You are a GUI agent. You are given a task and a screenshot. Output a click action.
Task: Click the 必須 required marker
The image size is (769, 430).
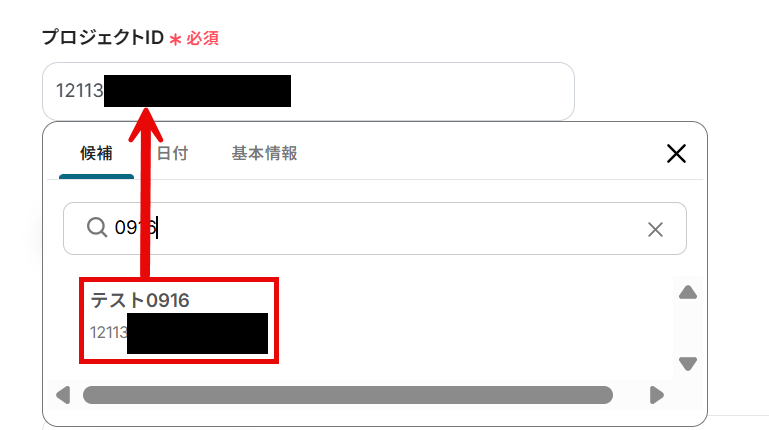tap(202, 38)
